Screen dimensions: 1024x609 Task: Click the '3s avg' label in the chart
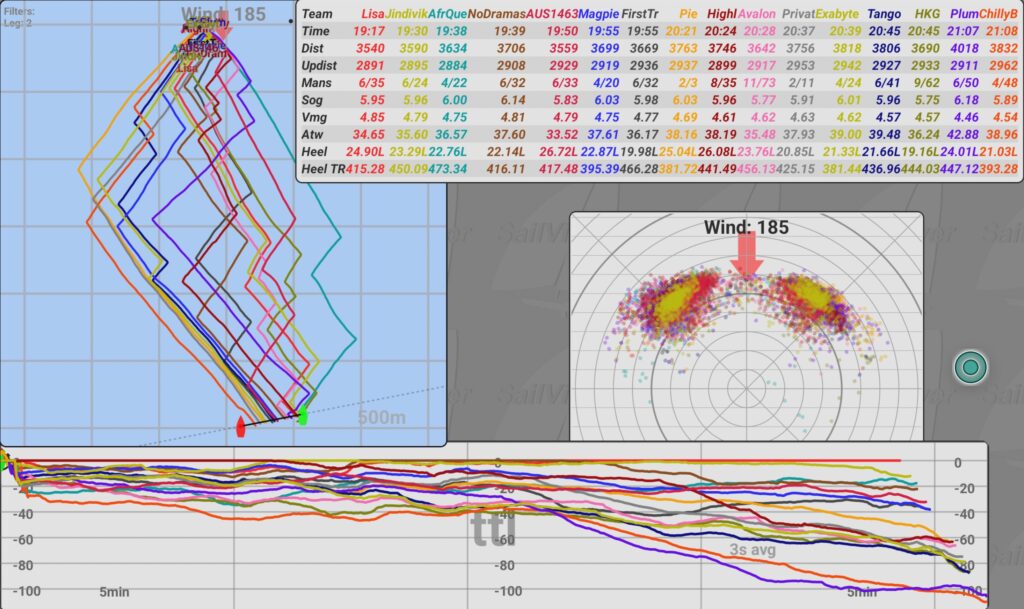coord(752,550)
